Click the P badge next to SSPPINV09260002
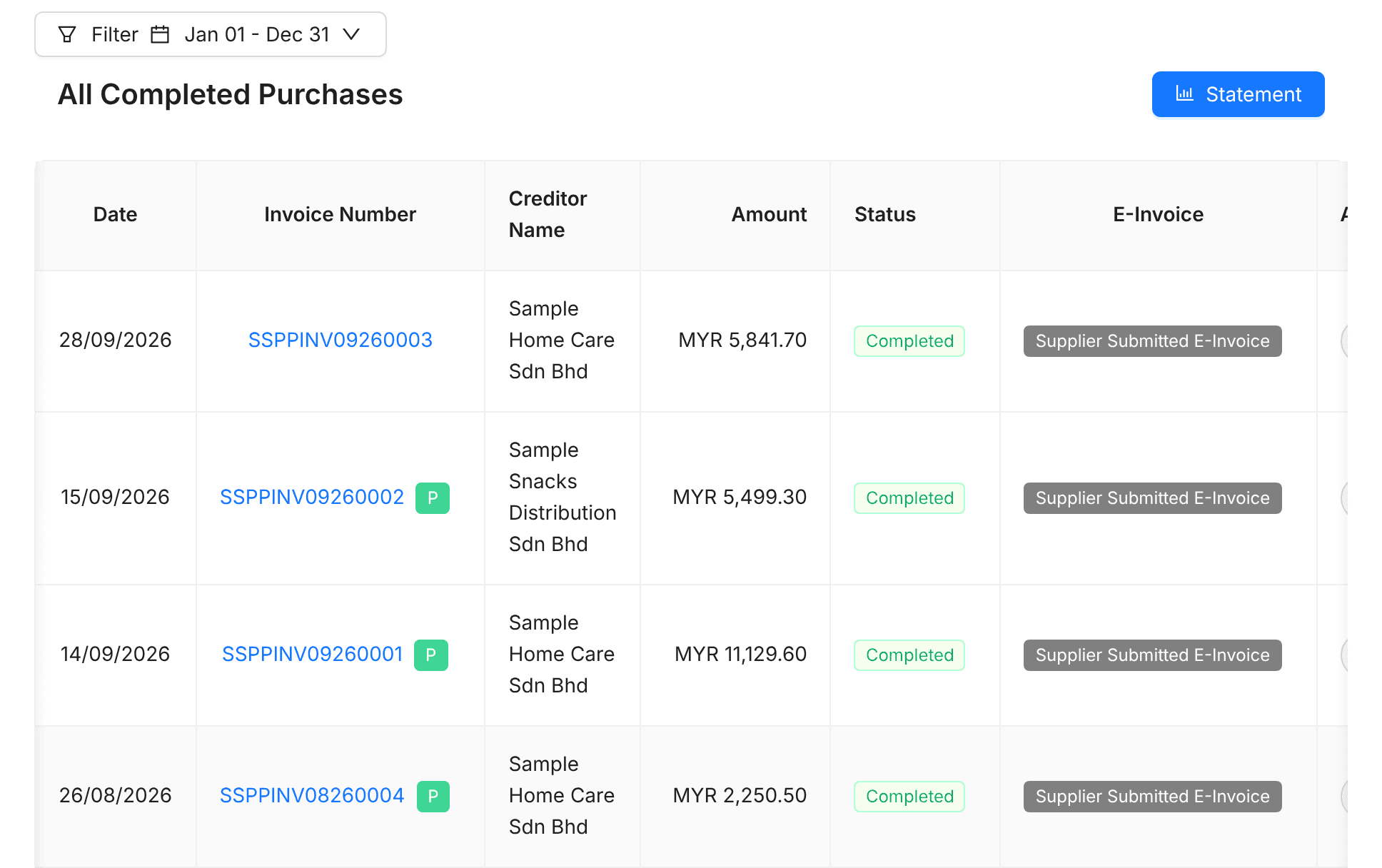1382x868 pixels. 433,498
